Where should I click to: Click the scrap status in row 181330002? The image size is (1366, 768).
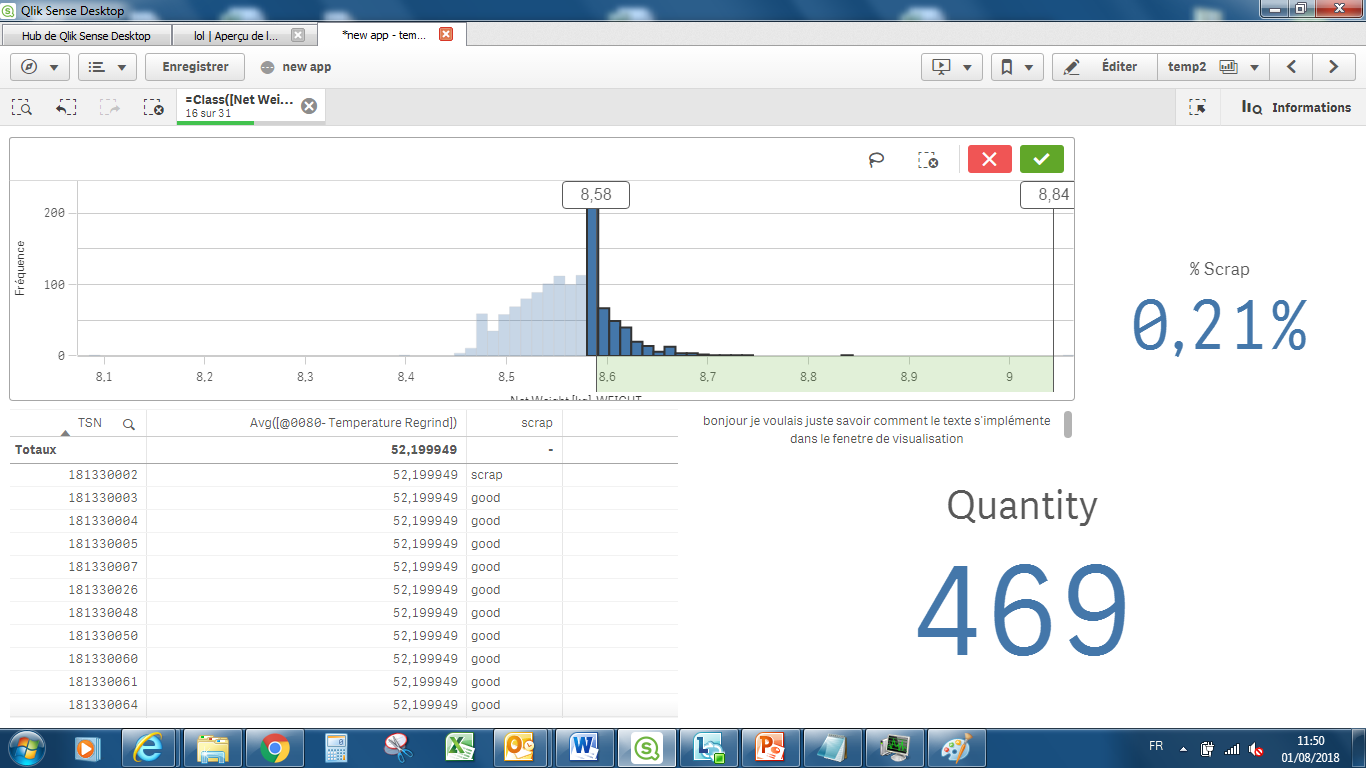(487, 475)
